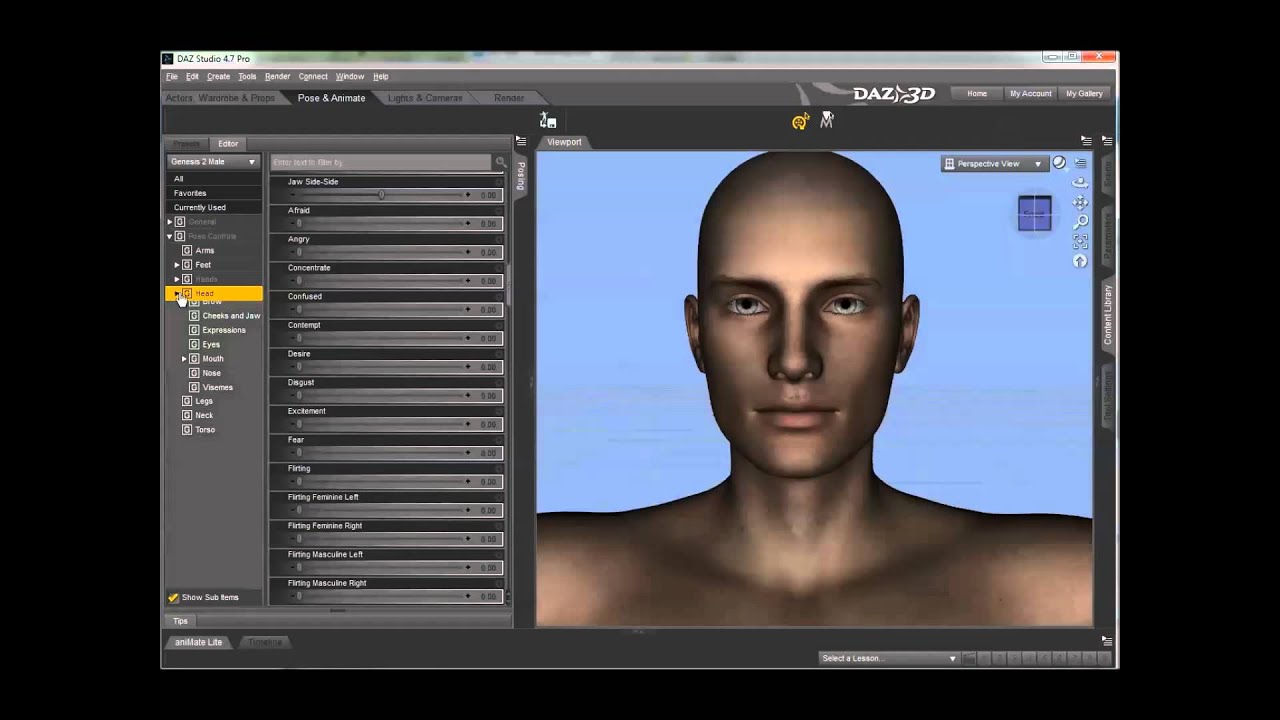The width and height of the screenshot is (1280, 720).
Task: Click the orbit camera icon in the viewport
Action: point(1080,183)
